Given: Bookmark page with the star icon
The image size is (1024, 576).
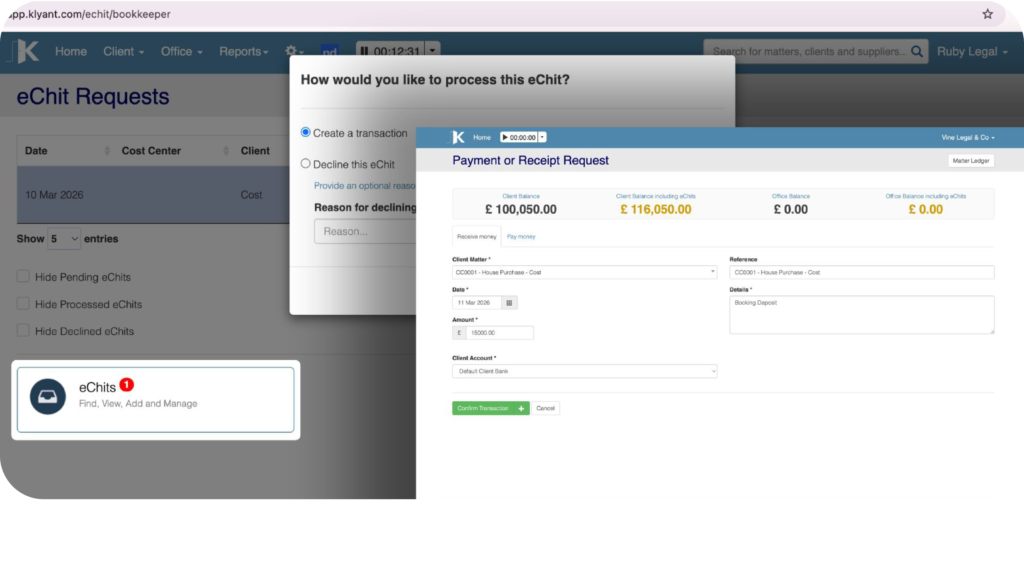Looking at the screenshot, I should pos(987,14).
